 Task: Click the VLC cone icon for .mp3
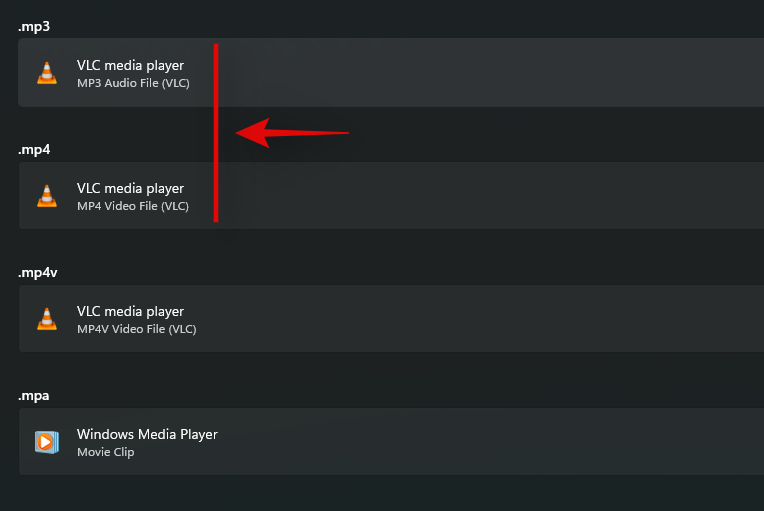point(47,73)
